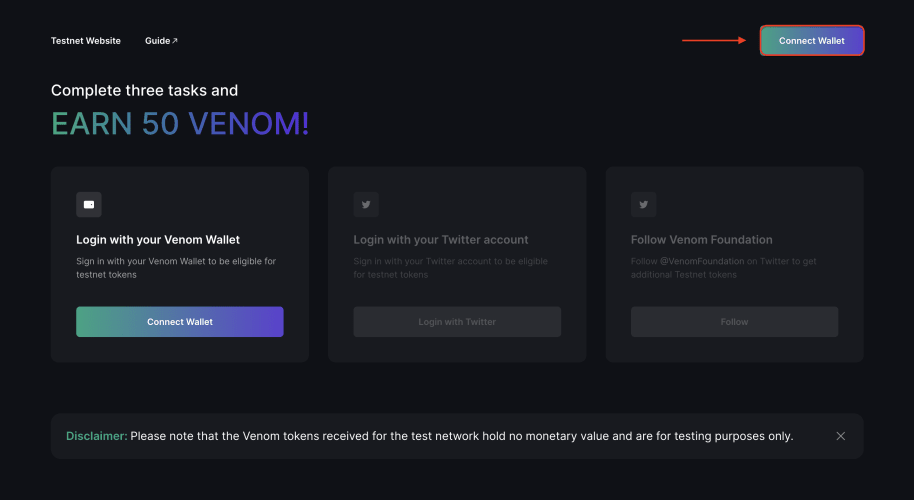Click the @VenomFoundation handle text
Screen dimensions: 914x500
[x=702, y=261]
